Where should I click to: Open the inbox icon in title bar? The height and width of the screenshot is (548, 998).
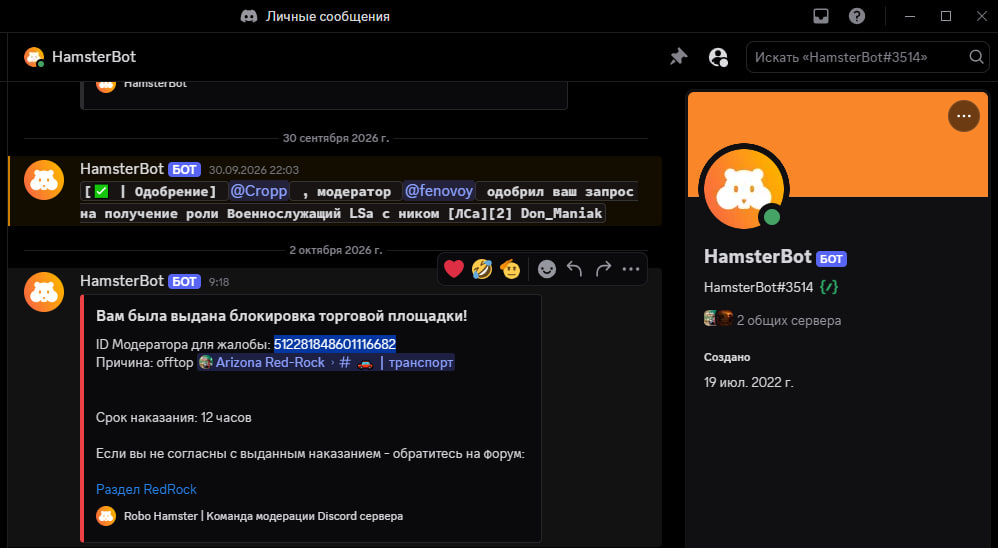tap(821, 16)
